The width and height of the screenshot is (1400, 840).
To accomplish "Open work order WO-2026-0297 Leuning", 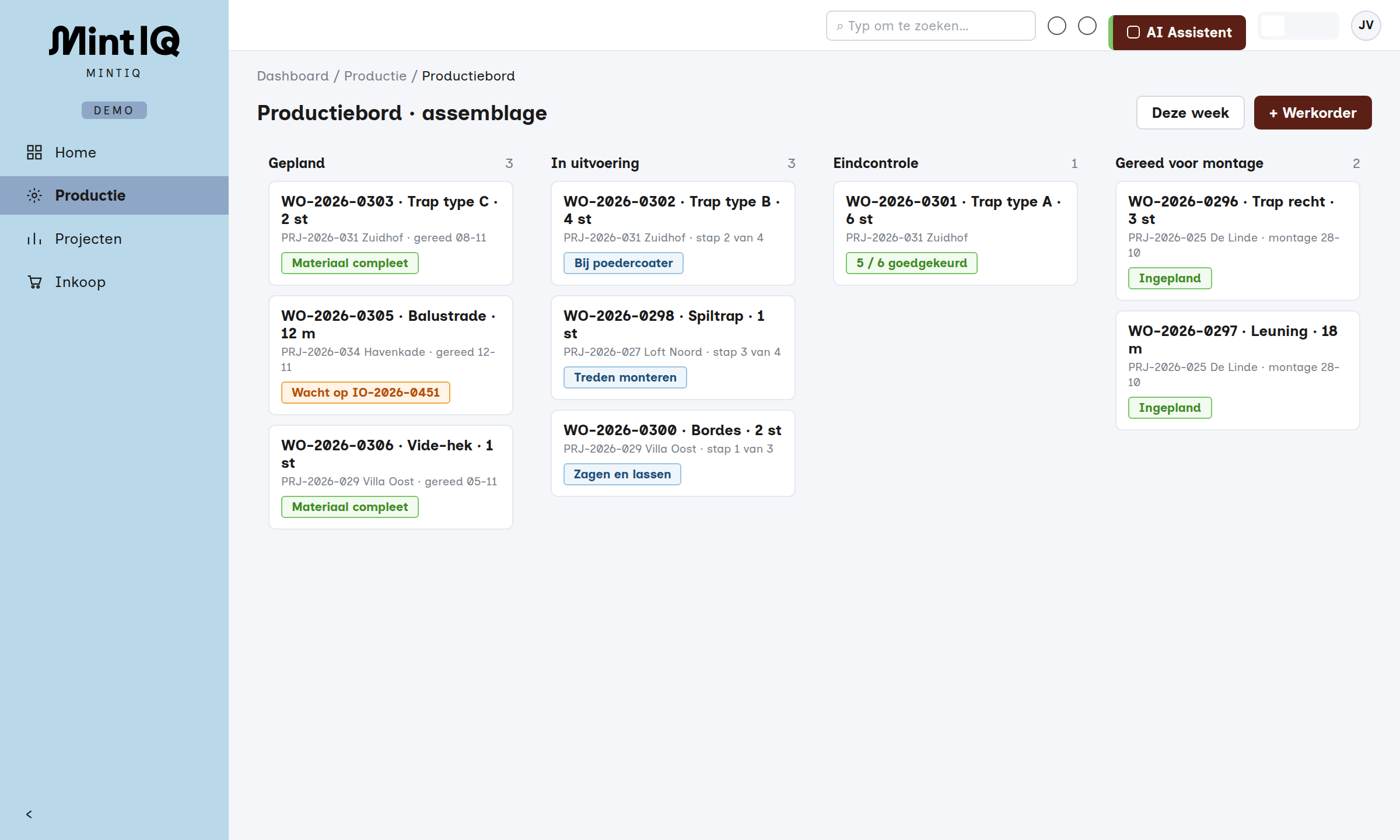I will 1238,370.
